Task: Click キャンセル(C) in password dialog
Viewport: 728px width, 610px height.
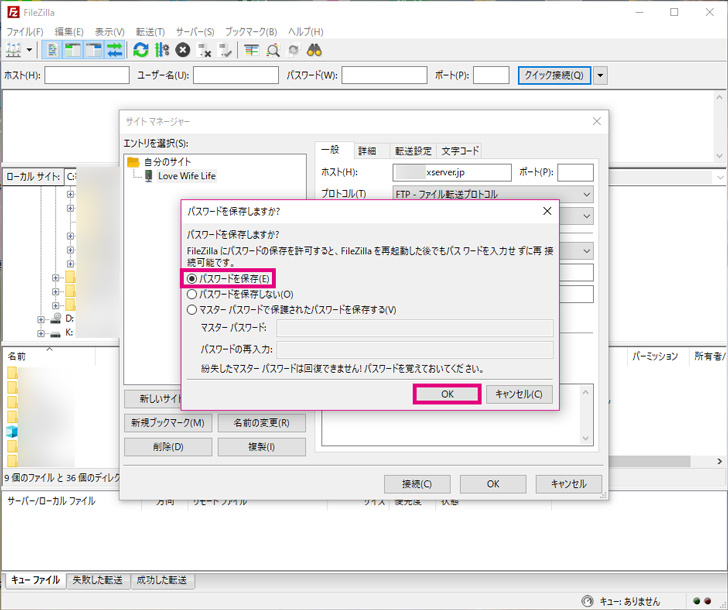Action: 519,394
